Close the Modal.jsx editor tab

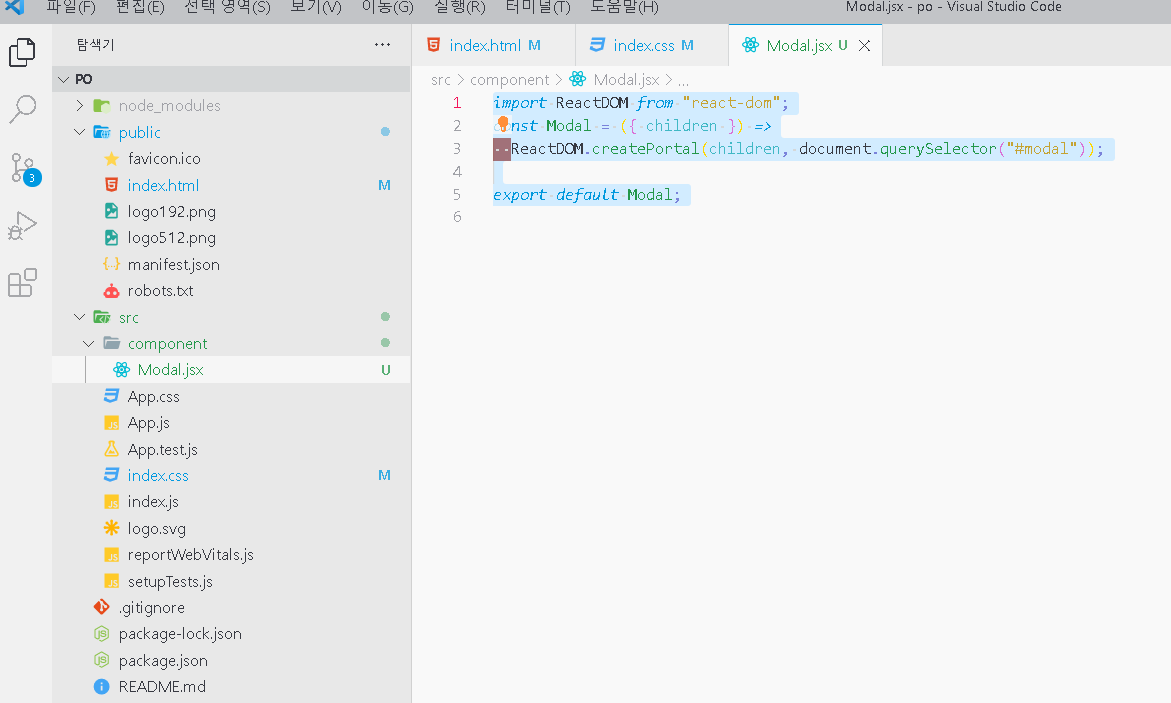click(x=864, y=46)
